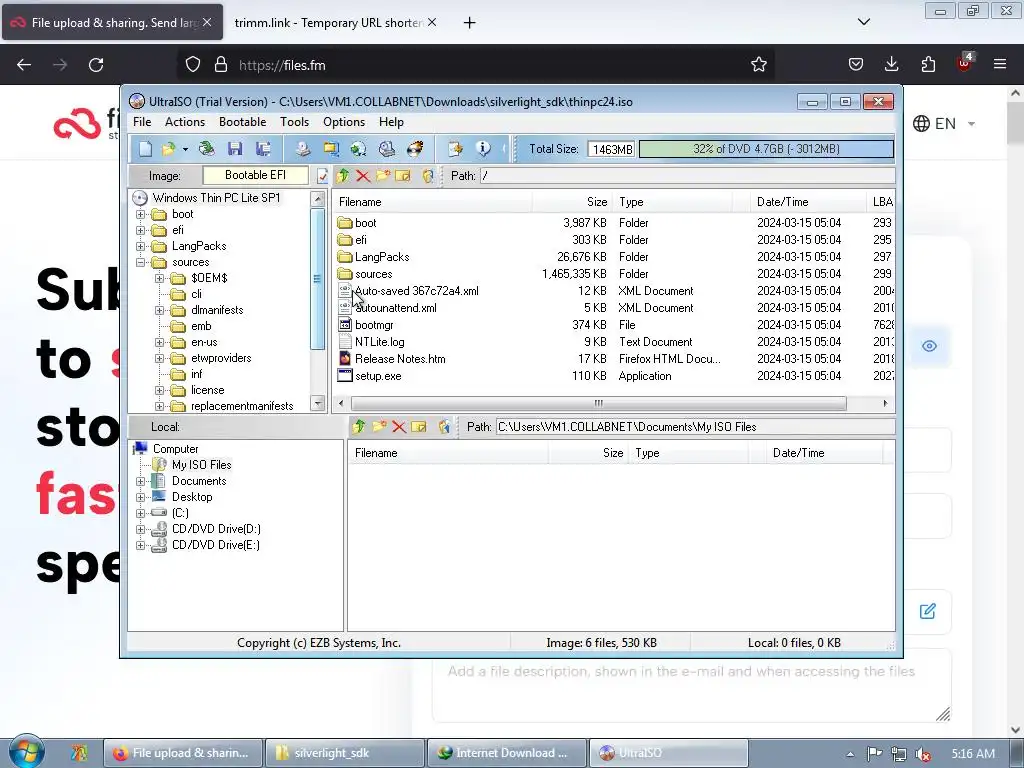Click the 32% of DVD 4.7GB capacity bar
The height and width of the screenshot is (768, 1024).
coord(766,149)
